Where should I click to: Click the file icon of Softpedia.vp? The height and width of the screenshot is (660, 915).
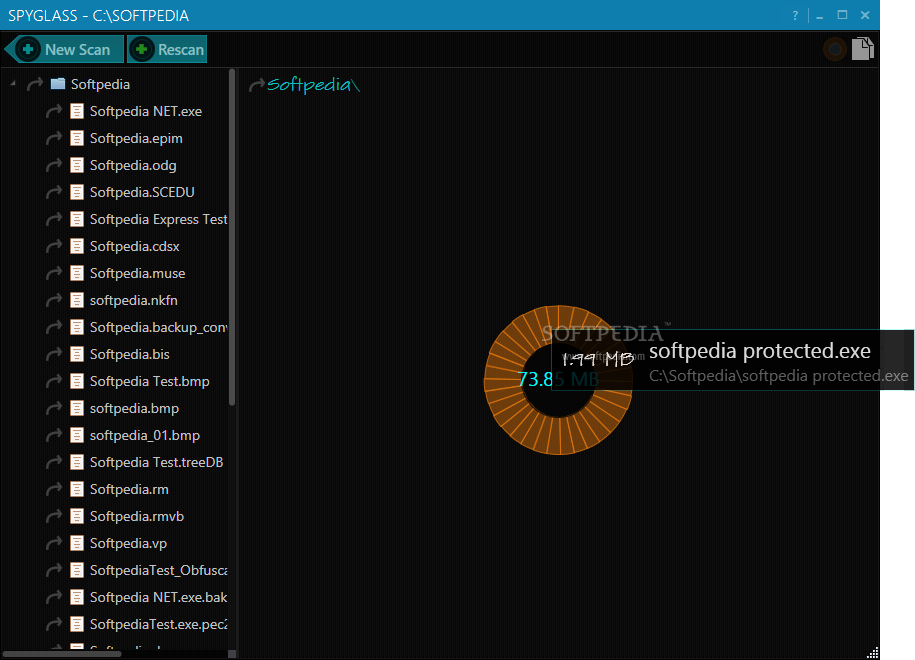pyautogui.click(x=76, y=543)
